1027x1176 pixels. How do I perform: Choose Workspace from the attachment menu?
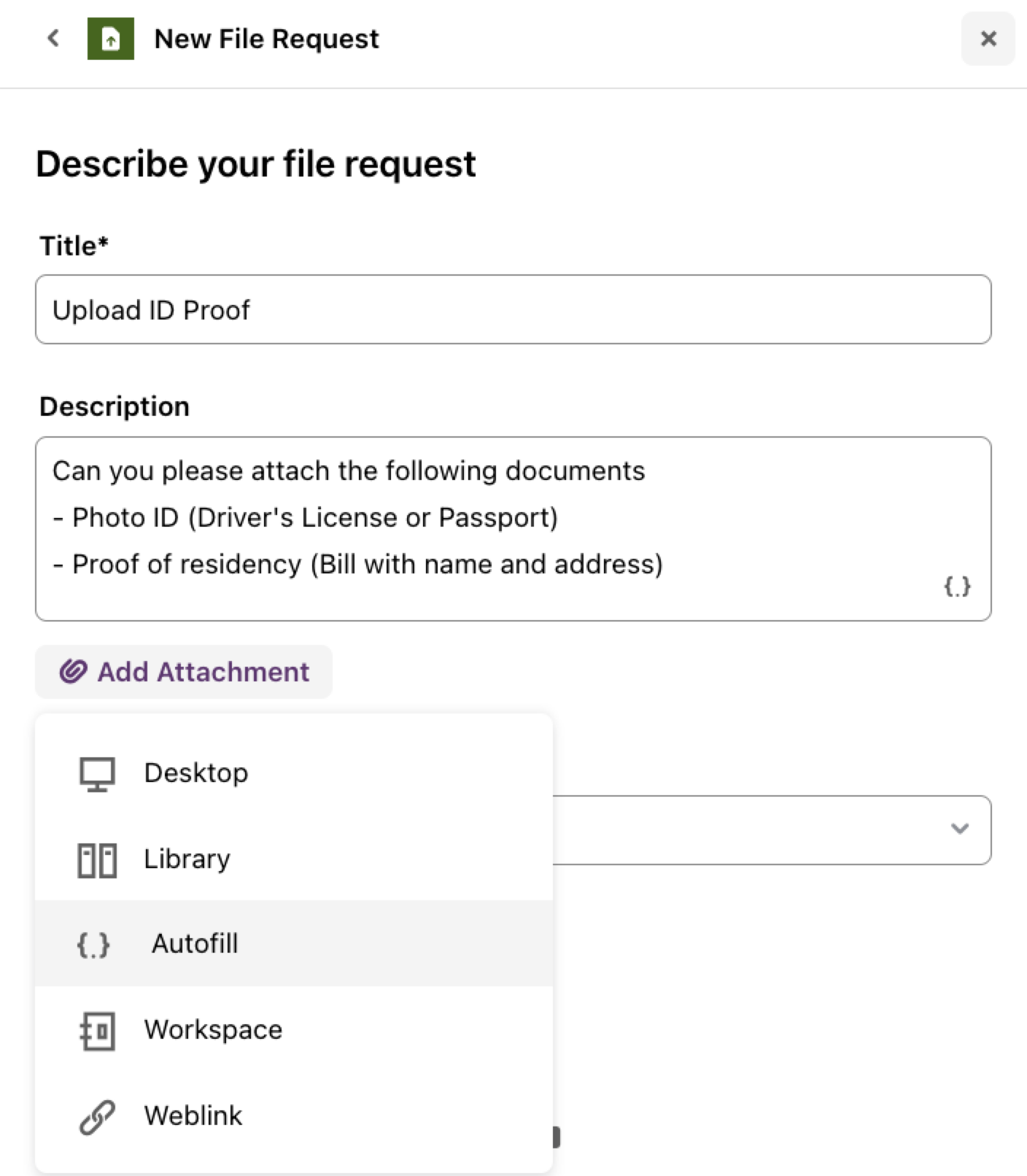tap(294, 1029)
